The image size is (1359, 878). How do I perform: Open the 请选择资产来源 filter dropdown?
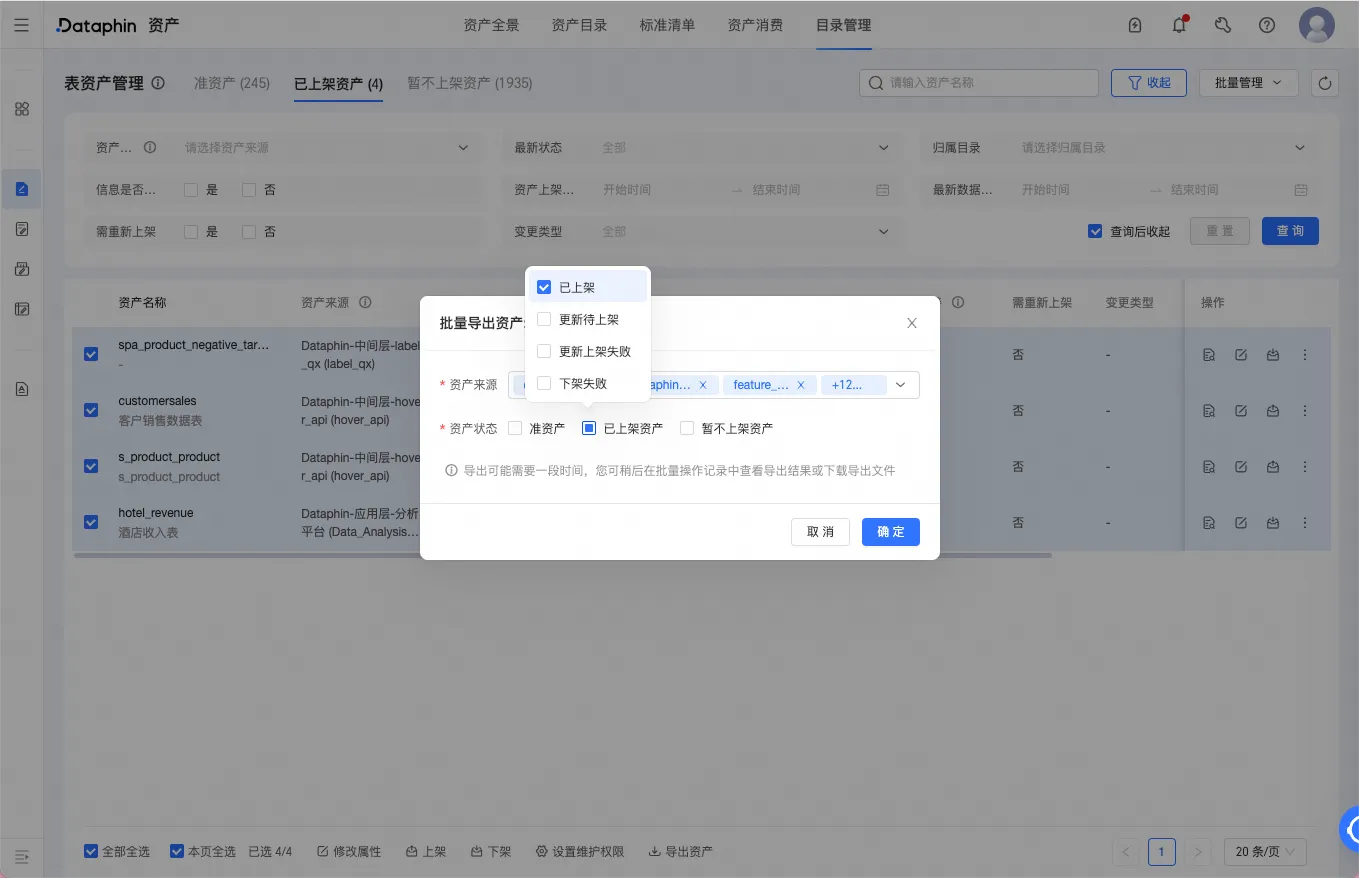pyautogui.click(x=326, y=148)
